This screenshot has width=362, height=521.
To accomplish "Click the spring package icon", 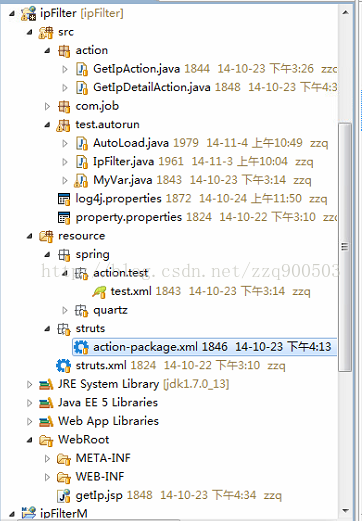I will pos(64,255).
